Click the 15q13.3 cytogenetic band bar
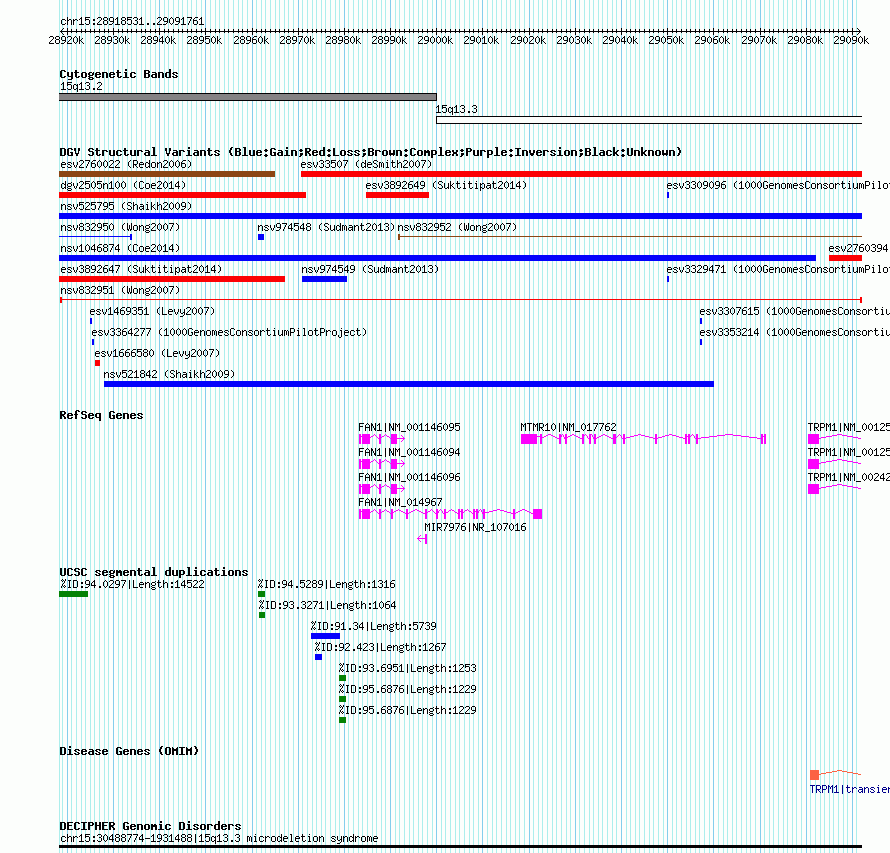The image size is (890, 853). [x=649, y=120]
